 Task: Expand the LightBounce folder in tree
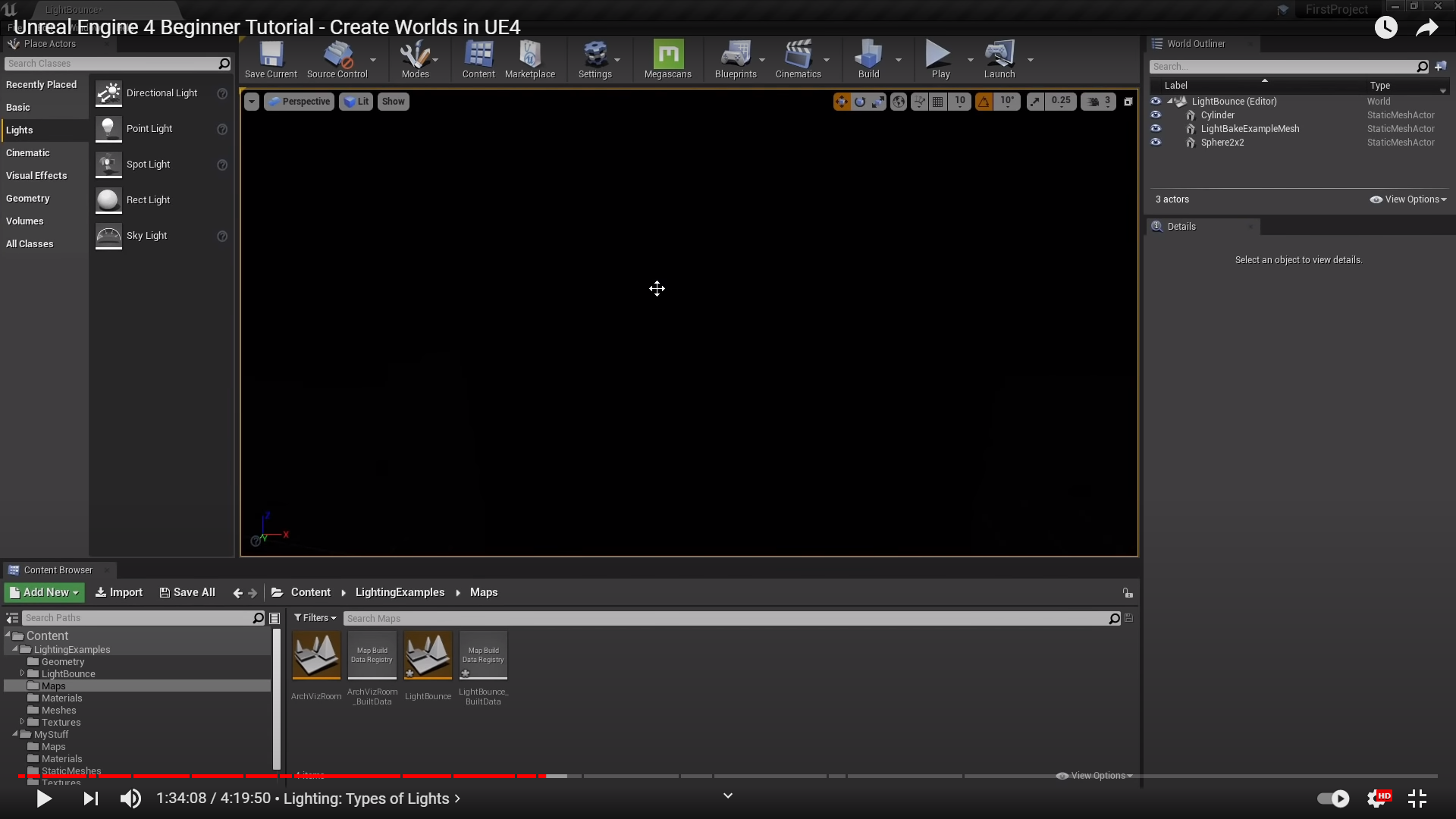[x=22, y=673]
